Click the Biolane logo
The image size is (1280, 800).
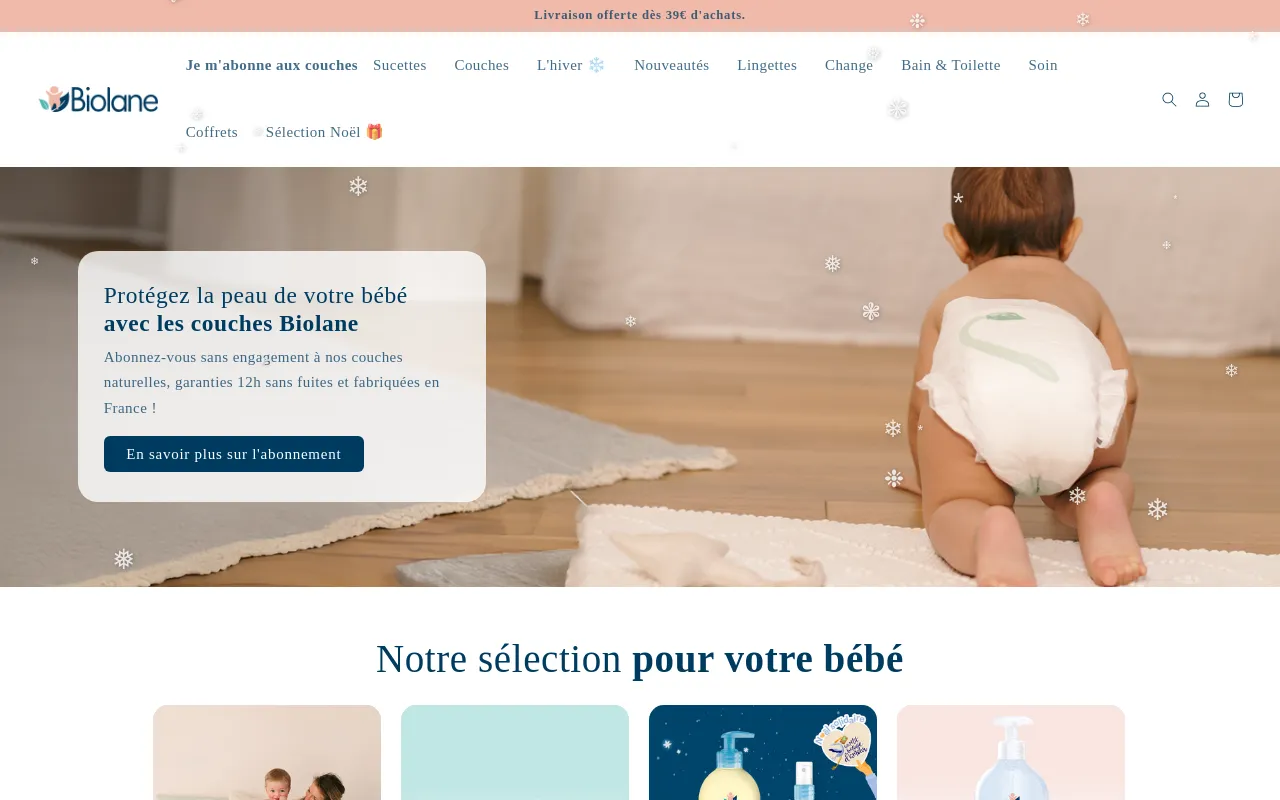pyautogui.click(x=98, y=99)
